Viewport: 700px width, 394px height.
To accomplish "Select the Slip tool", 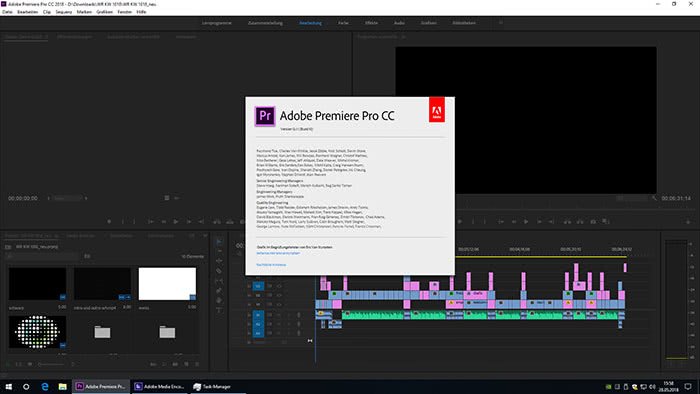I will pyautogui.click(x=219, y=281).
